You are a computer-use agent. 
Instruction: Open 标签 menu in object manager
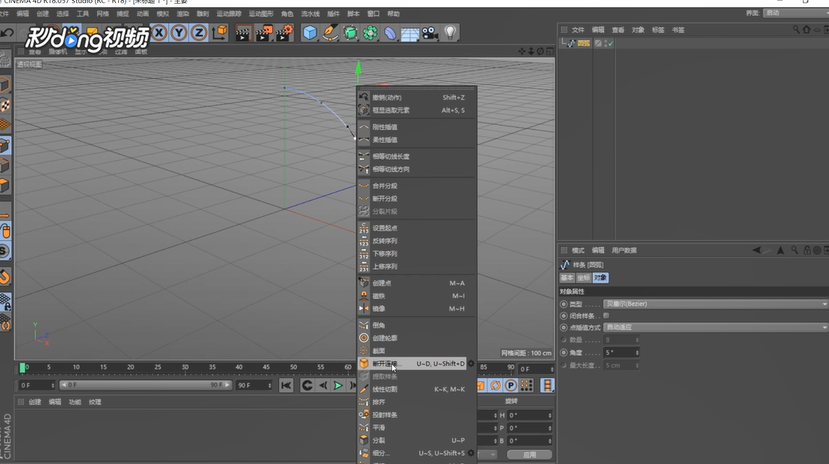pos(658,30)
